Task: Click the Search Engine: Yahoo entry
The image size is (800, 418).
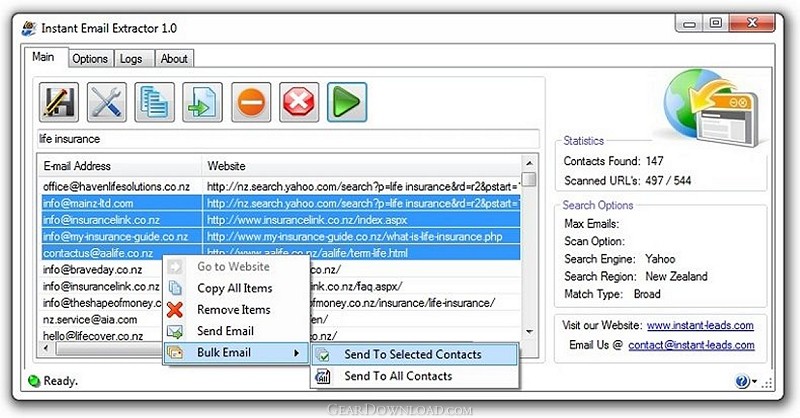Action: [x=619, y=259]
